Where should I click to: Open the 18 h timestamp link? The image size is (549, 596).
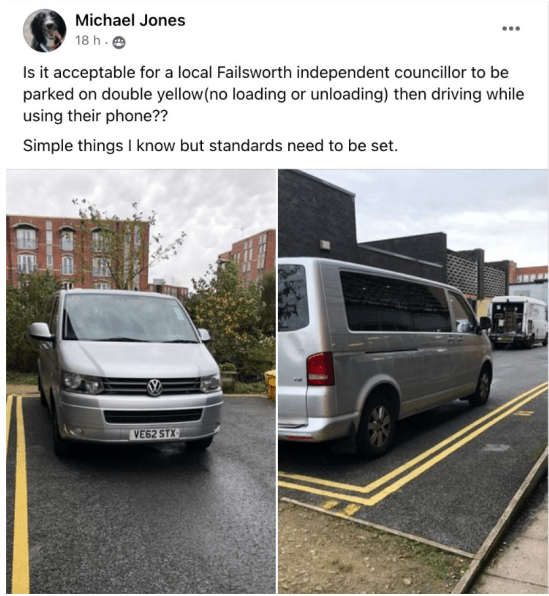[88, 40]
